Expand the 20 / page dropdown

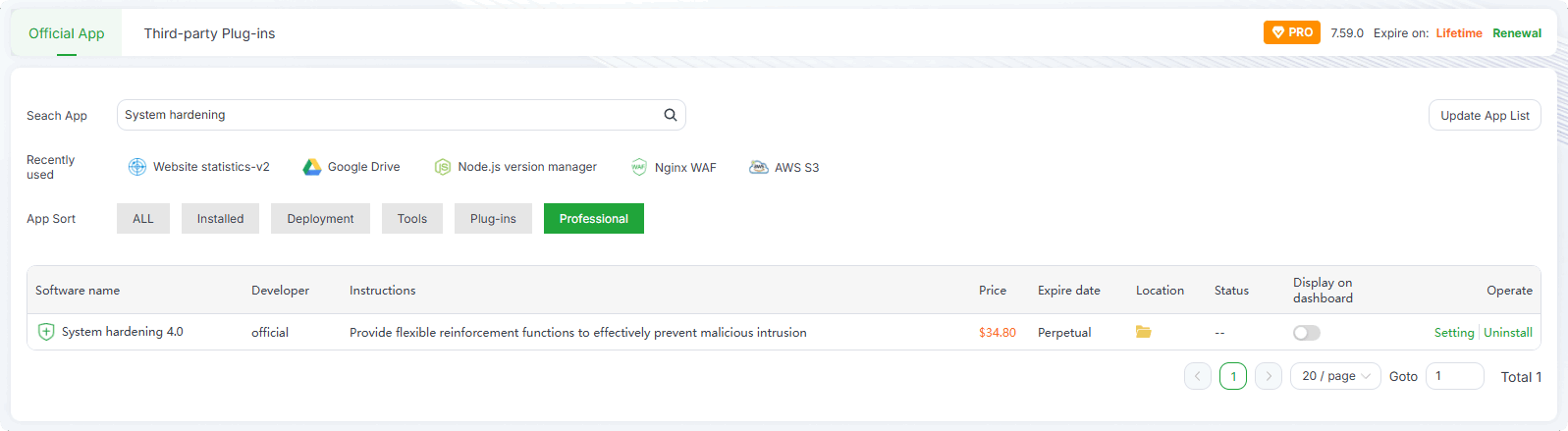pyautogui.click(x=1335, y=376)
